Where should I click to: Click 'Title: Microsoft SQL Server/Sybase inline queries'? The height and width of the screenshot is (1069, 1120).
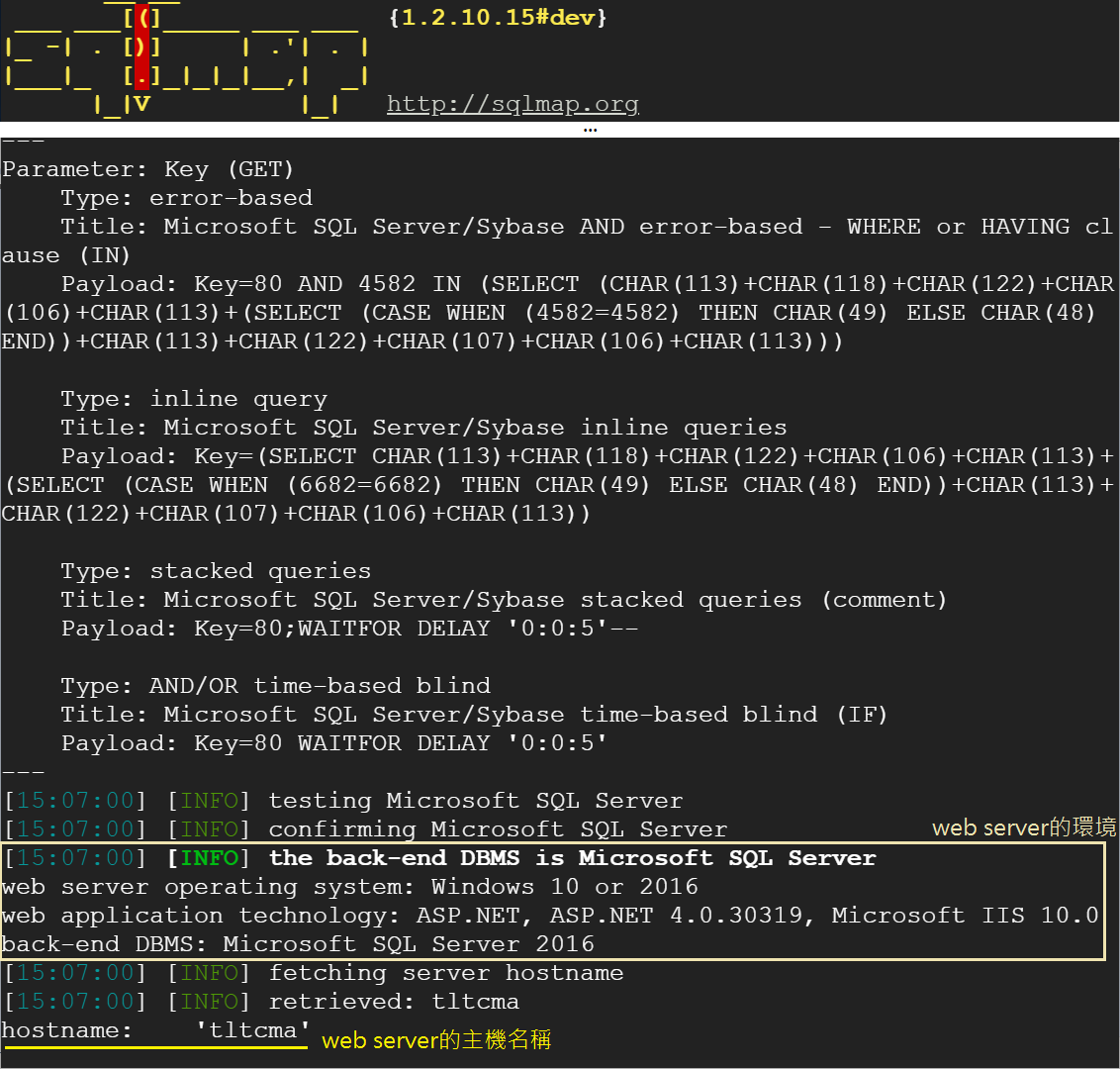coord(423,428)
